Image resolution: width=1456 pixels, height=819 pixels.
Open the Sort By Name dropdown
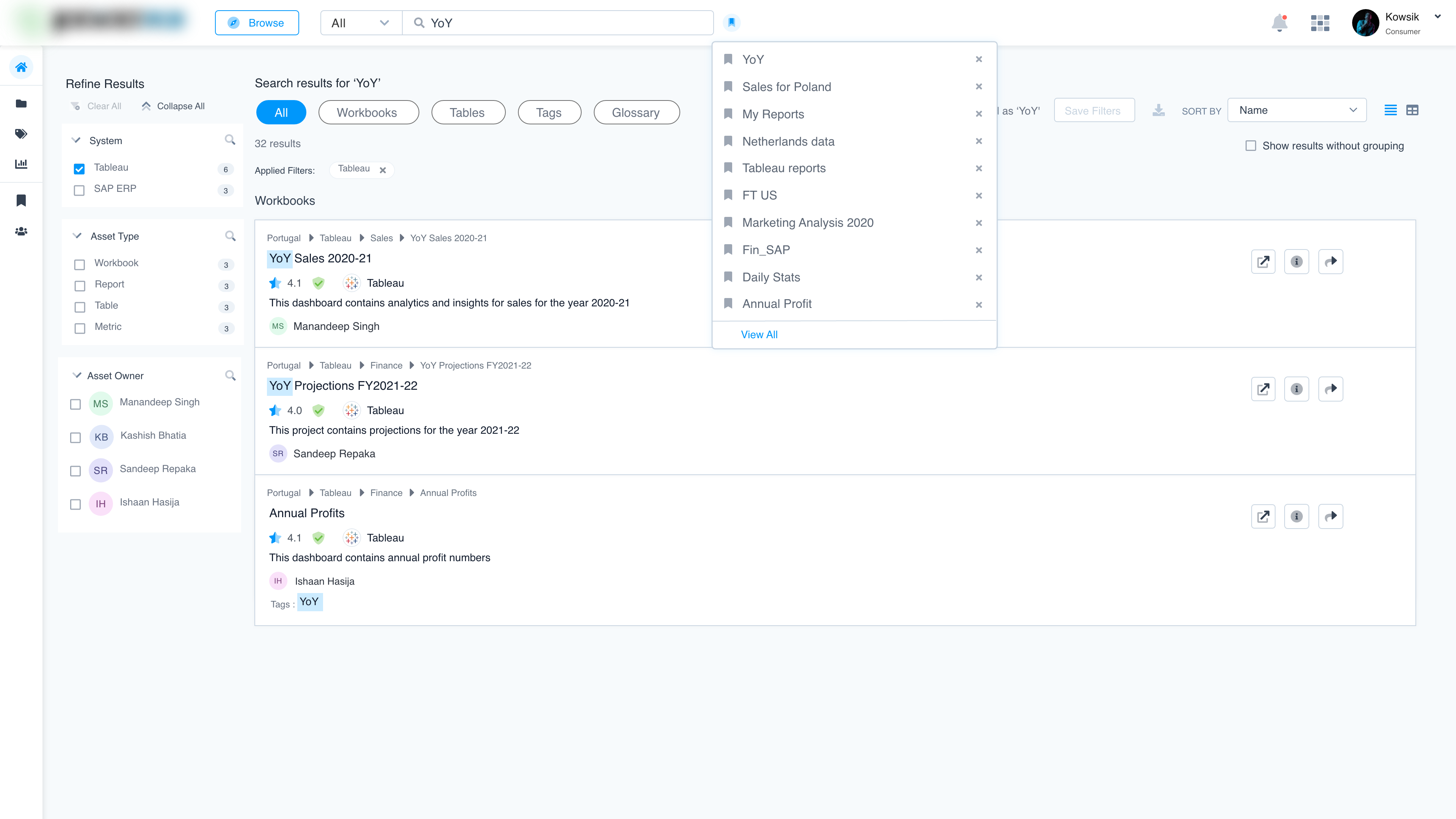click(1297, 110)
